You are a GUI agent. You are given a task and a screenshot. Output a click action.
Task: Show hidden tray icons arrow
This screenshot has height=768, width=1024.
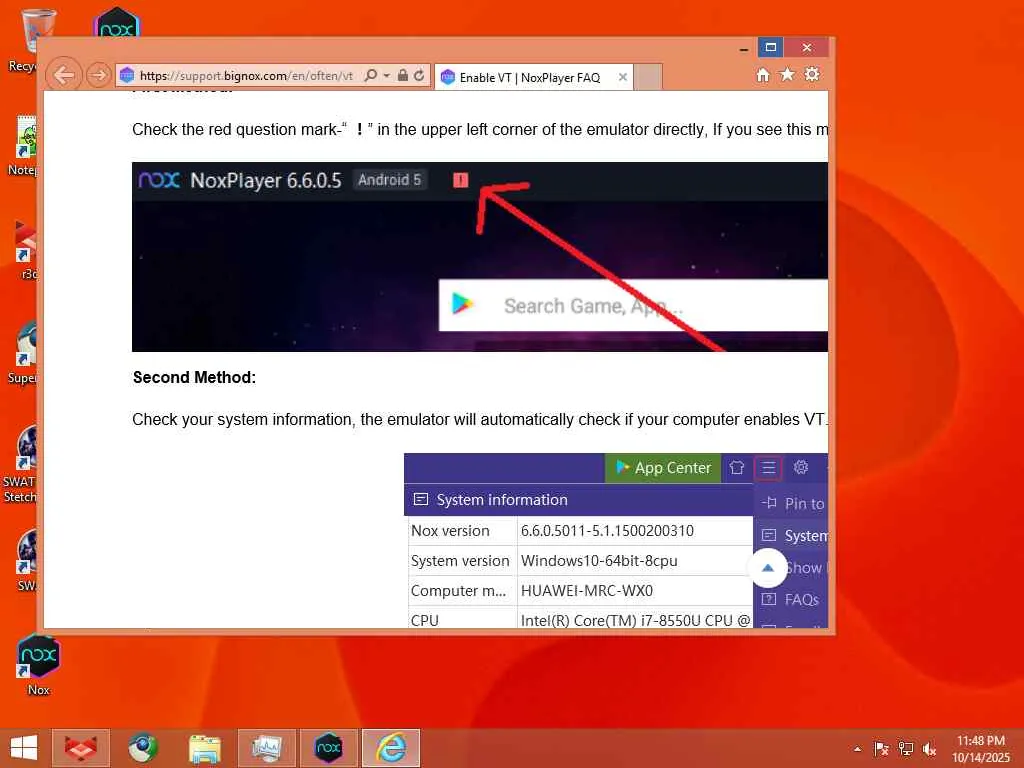(857, 749)
